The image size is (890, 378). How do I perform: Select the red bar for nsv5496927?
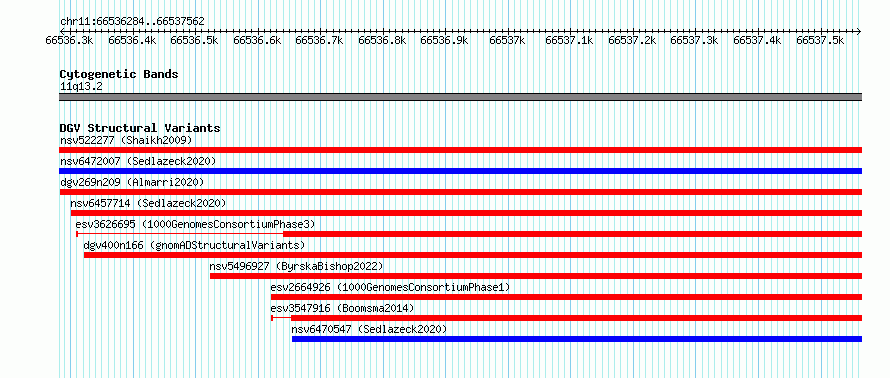pos(536,276)
